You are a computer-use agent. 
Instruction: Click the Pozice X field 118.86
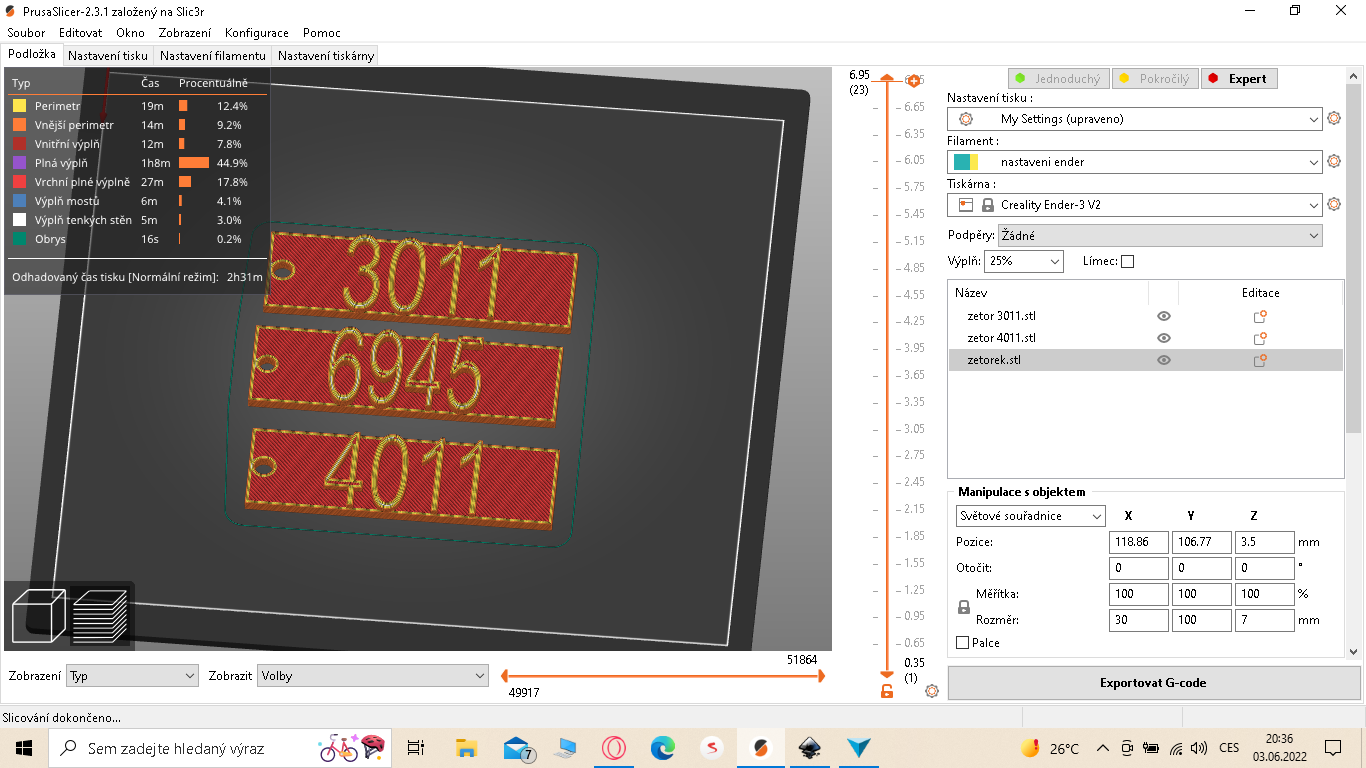point(1138,542)
